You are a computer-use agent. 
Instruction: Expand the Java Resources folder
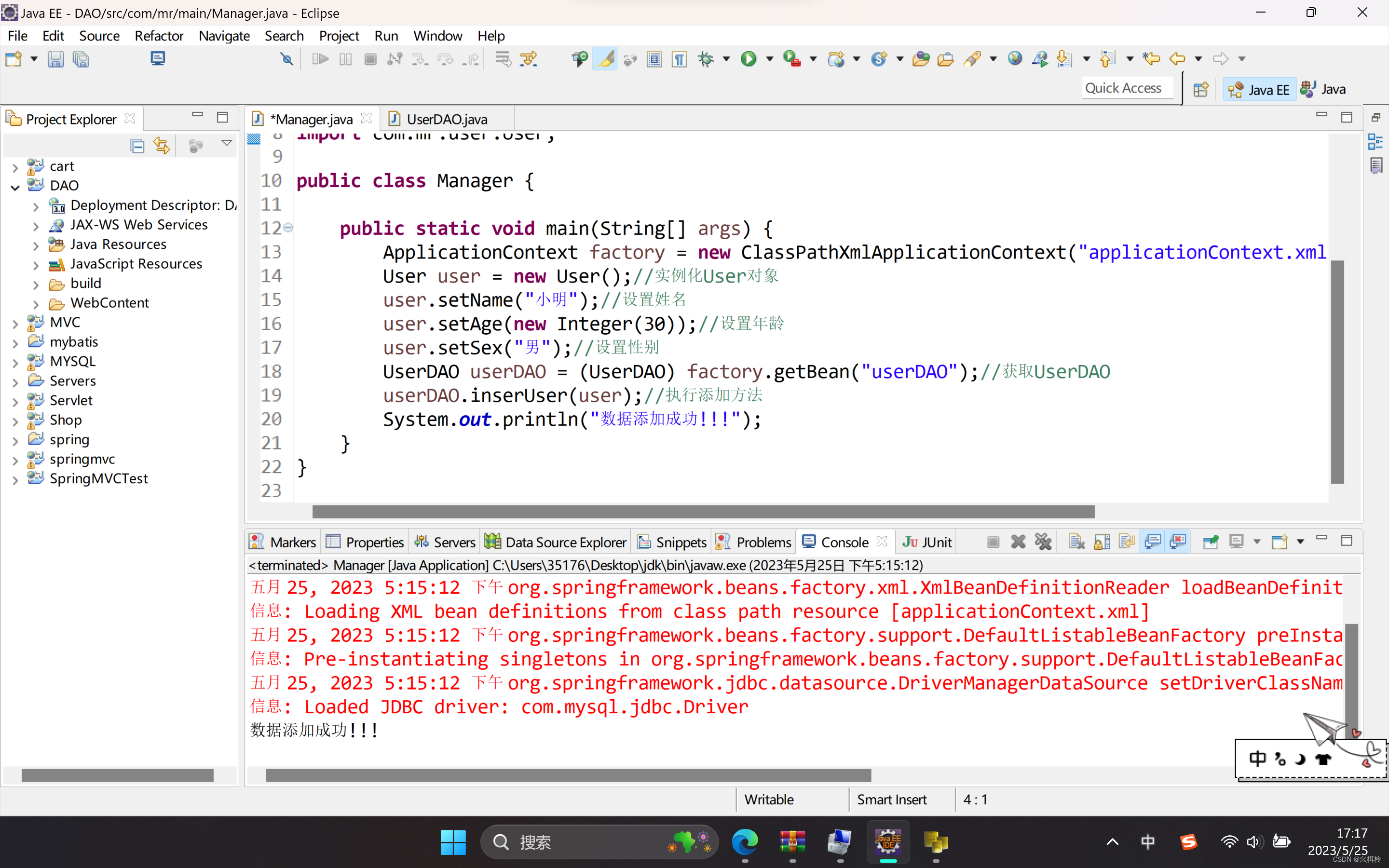pos(36,245)
